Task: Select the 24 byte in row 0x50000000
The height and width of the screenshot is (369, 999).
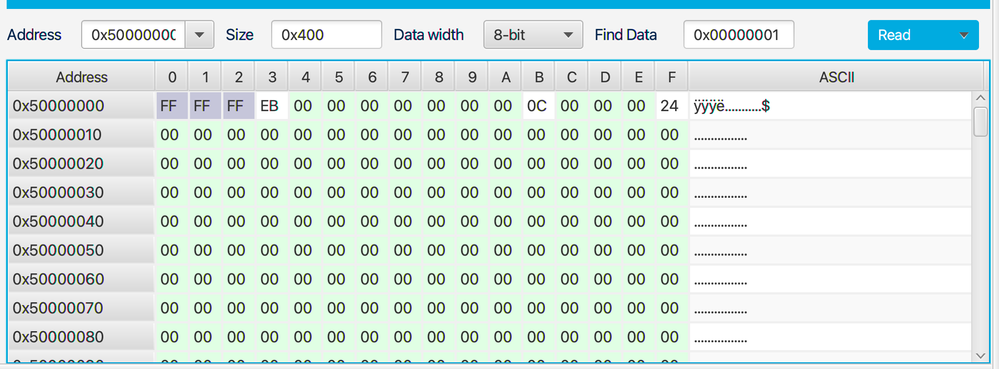Action: click(x=672, y=106)
